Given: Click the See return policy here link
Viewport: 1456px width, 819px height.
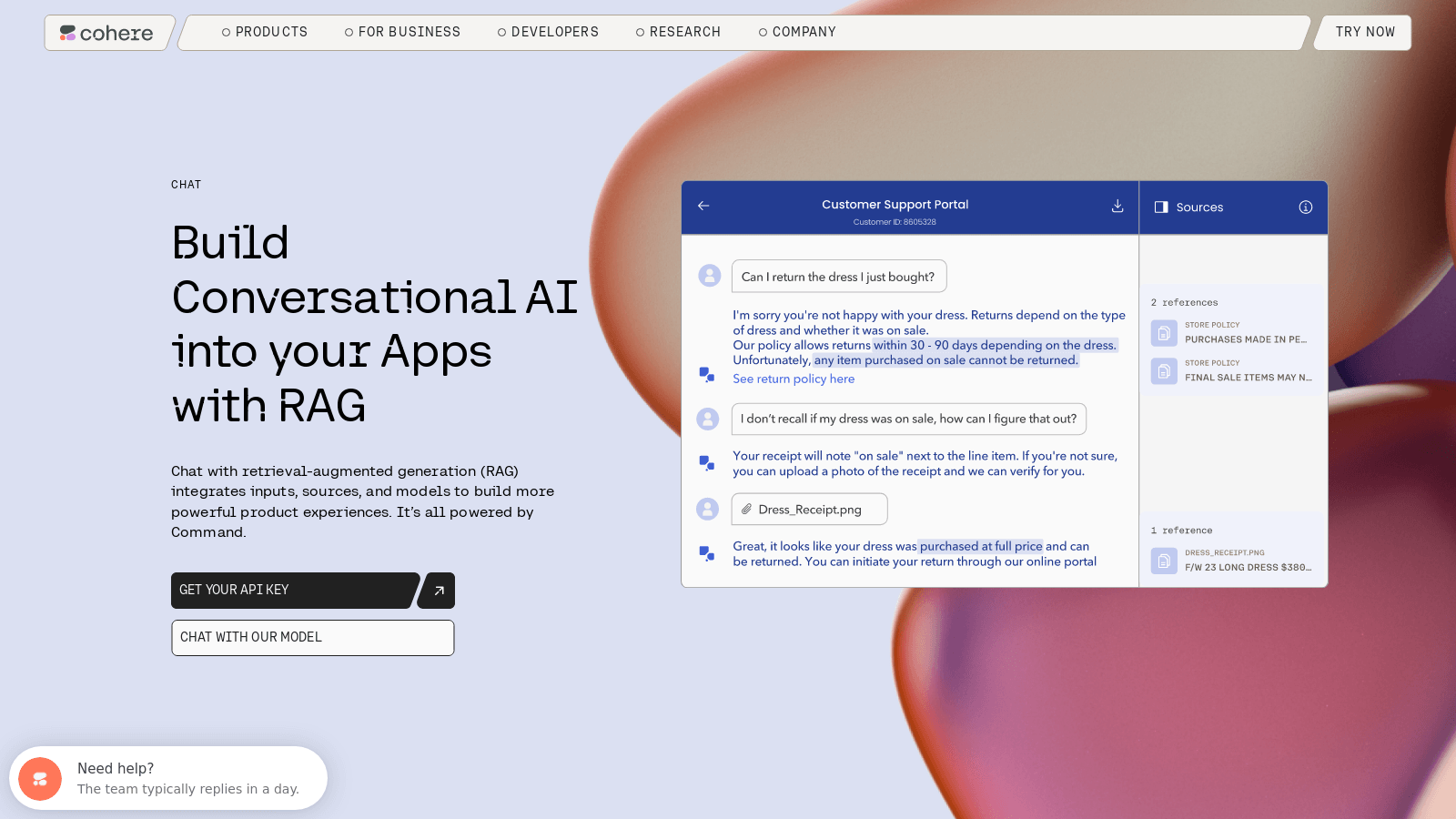Looking at the screenshot, I should click(794, 379).
